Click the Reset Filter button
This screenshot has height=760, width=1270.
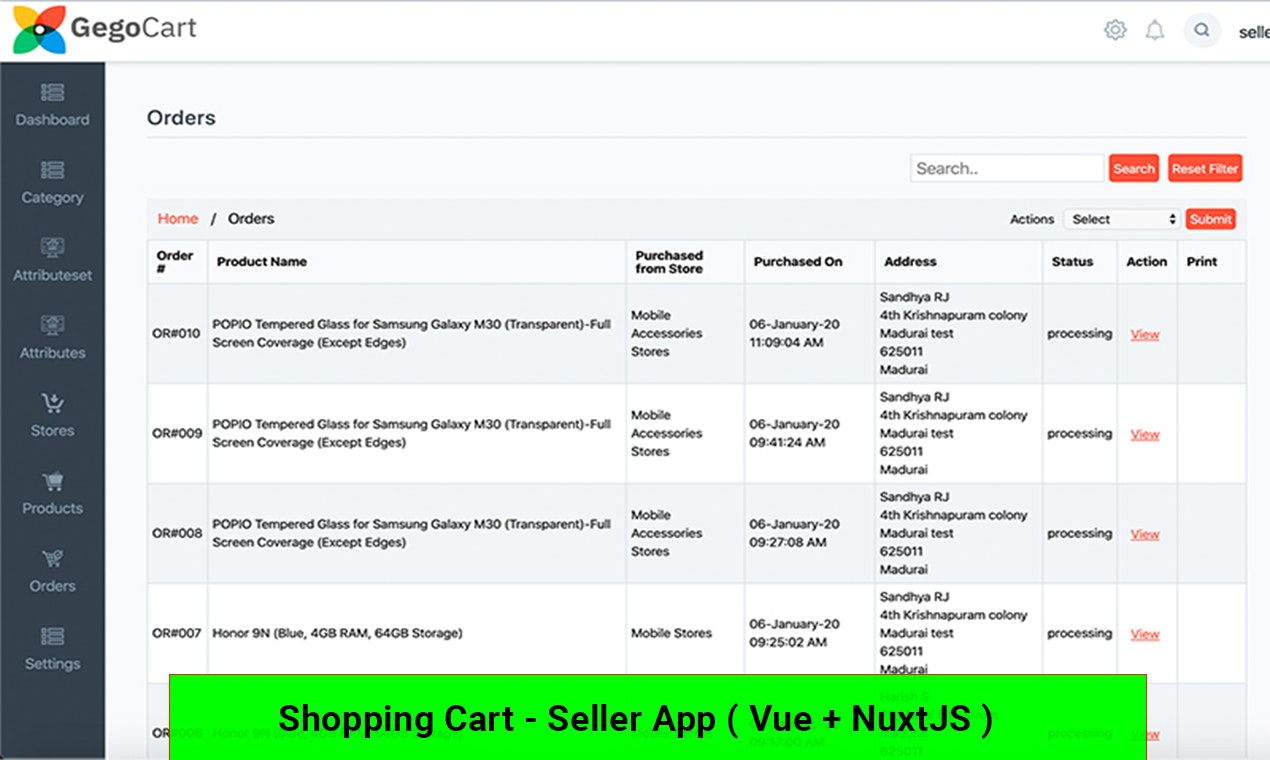tap(1205, 168)
